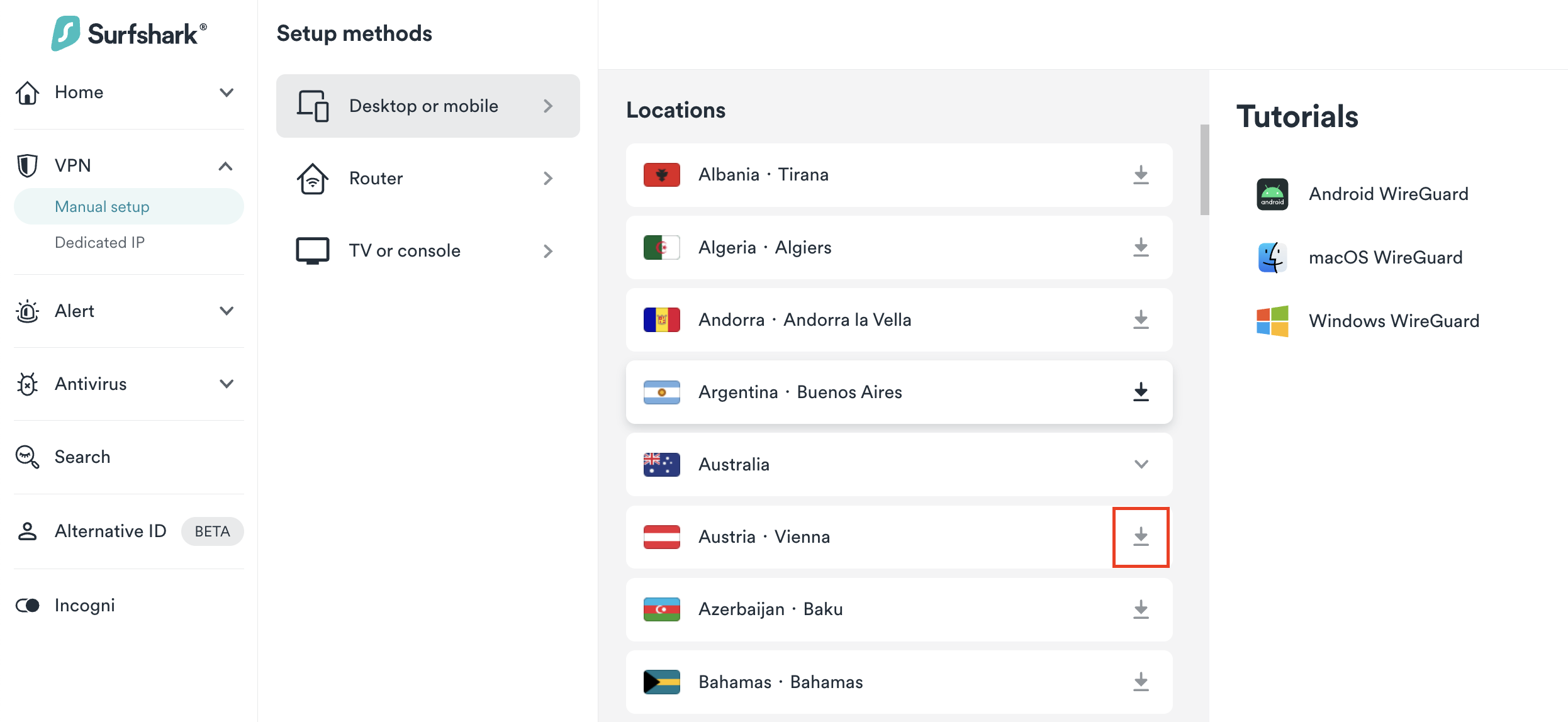1568x722 pixels.
Task: Download the Austria Vienna configuration
Action: (1141, 536)
